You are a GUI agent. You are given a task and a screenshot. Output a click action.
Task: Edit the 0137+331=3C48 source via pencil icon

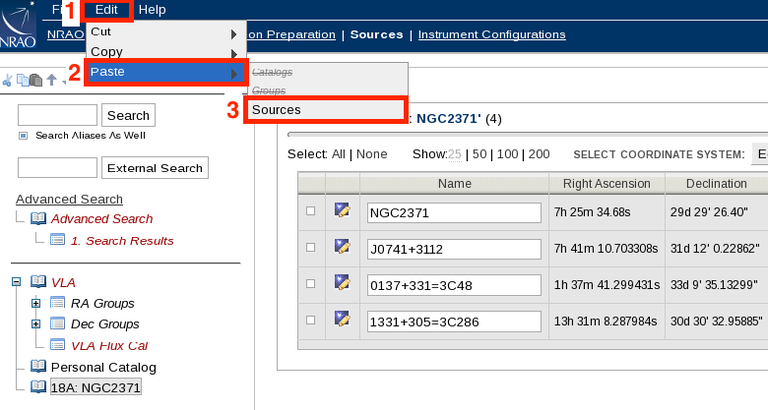(342, 282)
